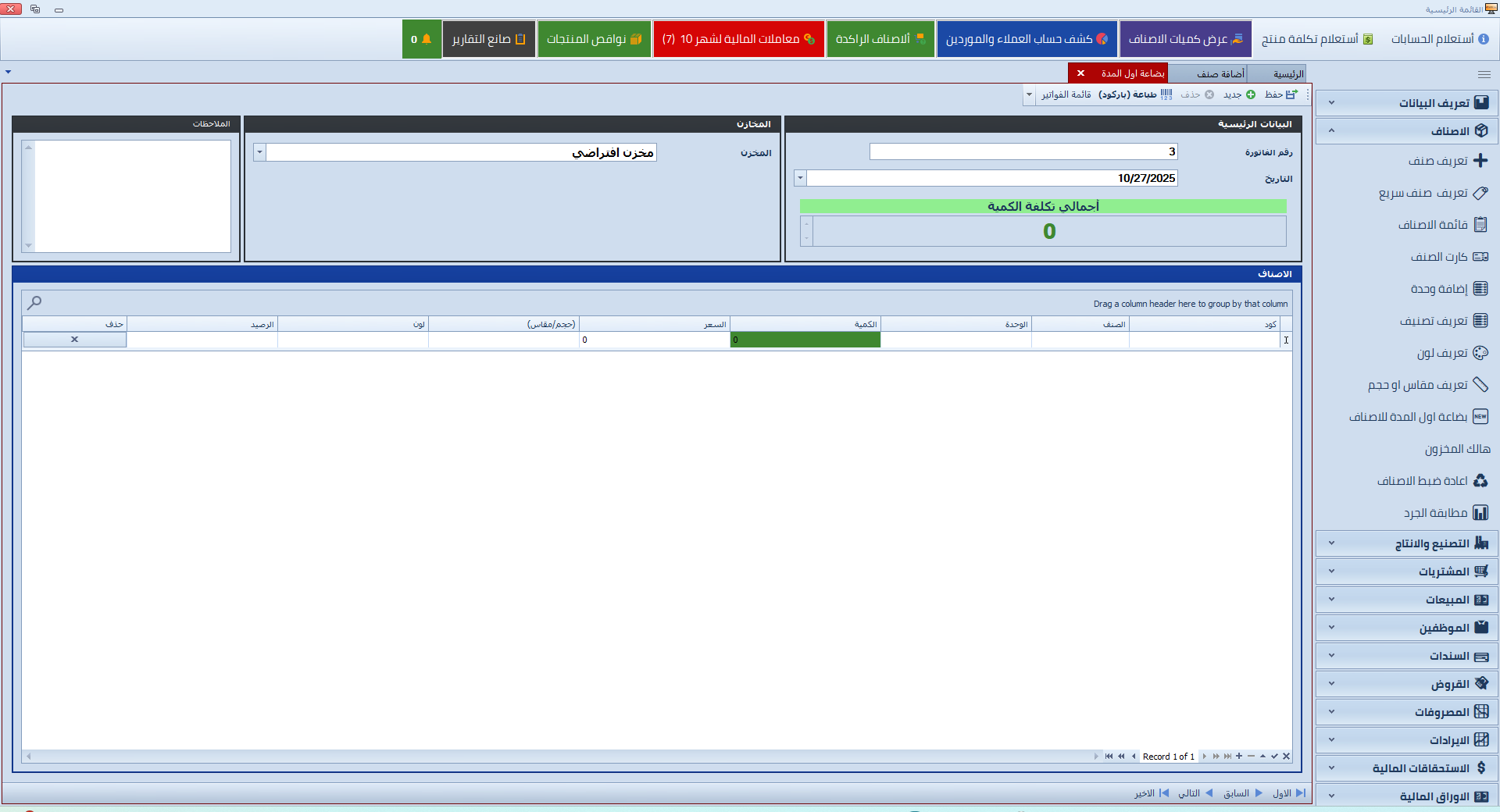
Task: Close the بضاعة اول المدة tab
Action: pos(1080,73)
